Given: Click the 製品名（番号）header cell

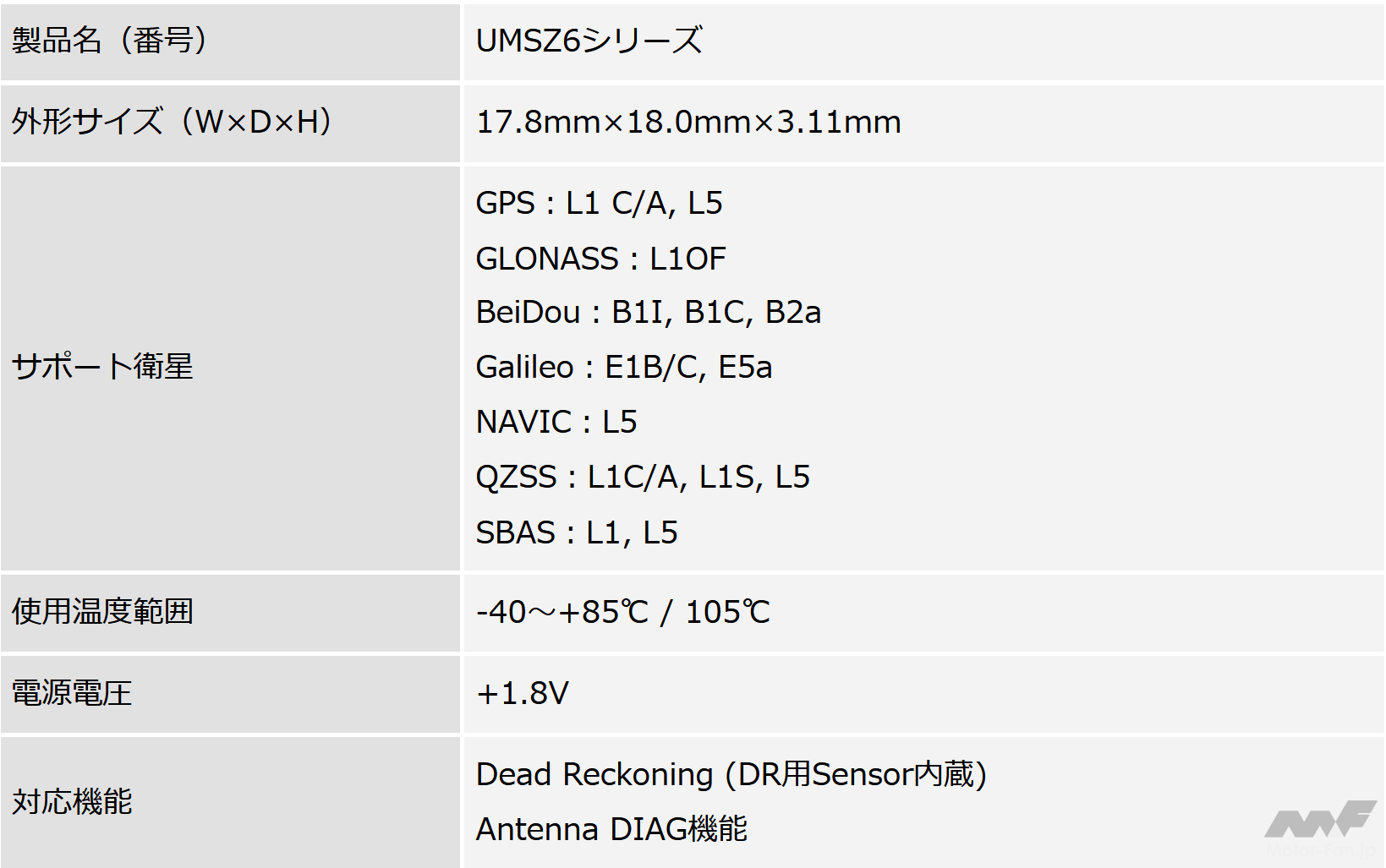Looking at the screenshot, I should 110,41.
